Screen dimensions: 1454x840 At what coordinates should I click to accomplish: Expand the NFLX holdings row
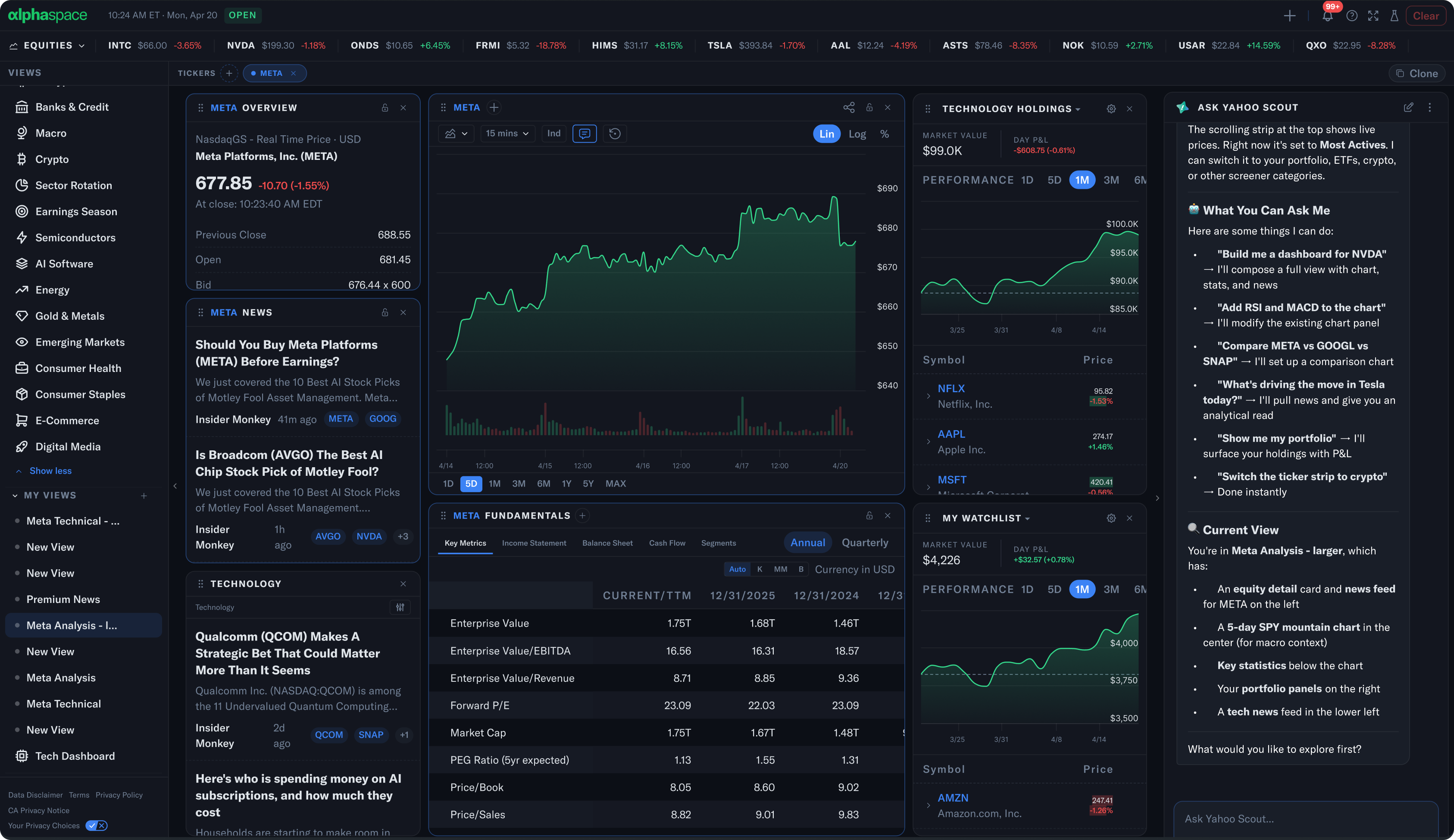pyautogui.click(x=928, y=396)
